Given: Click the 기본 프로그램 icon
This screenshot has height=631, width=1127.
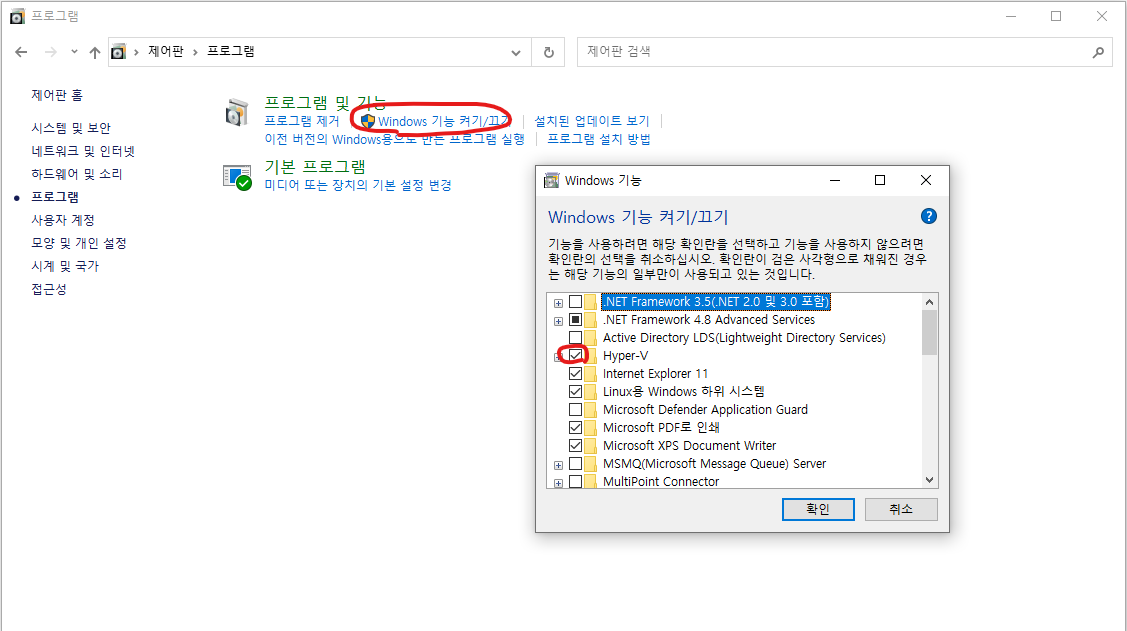Looking at the screenshot, I should (236, 177).
